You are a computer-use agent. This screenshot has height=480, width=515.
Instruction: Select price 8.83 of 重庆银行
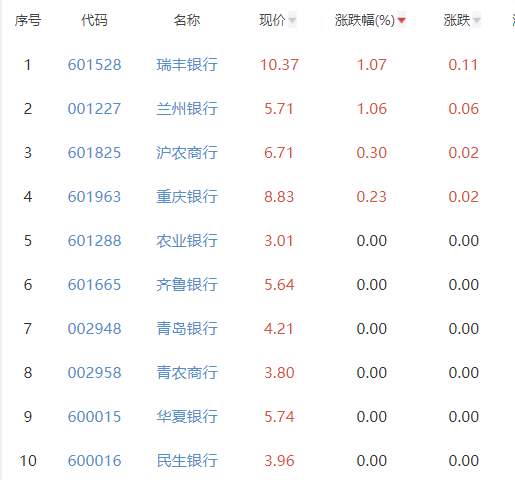(x=279, y=197)
